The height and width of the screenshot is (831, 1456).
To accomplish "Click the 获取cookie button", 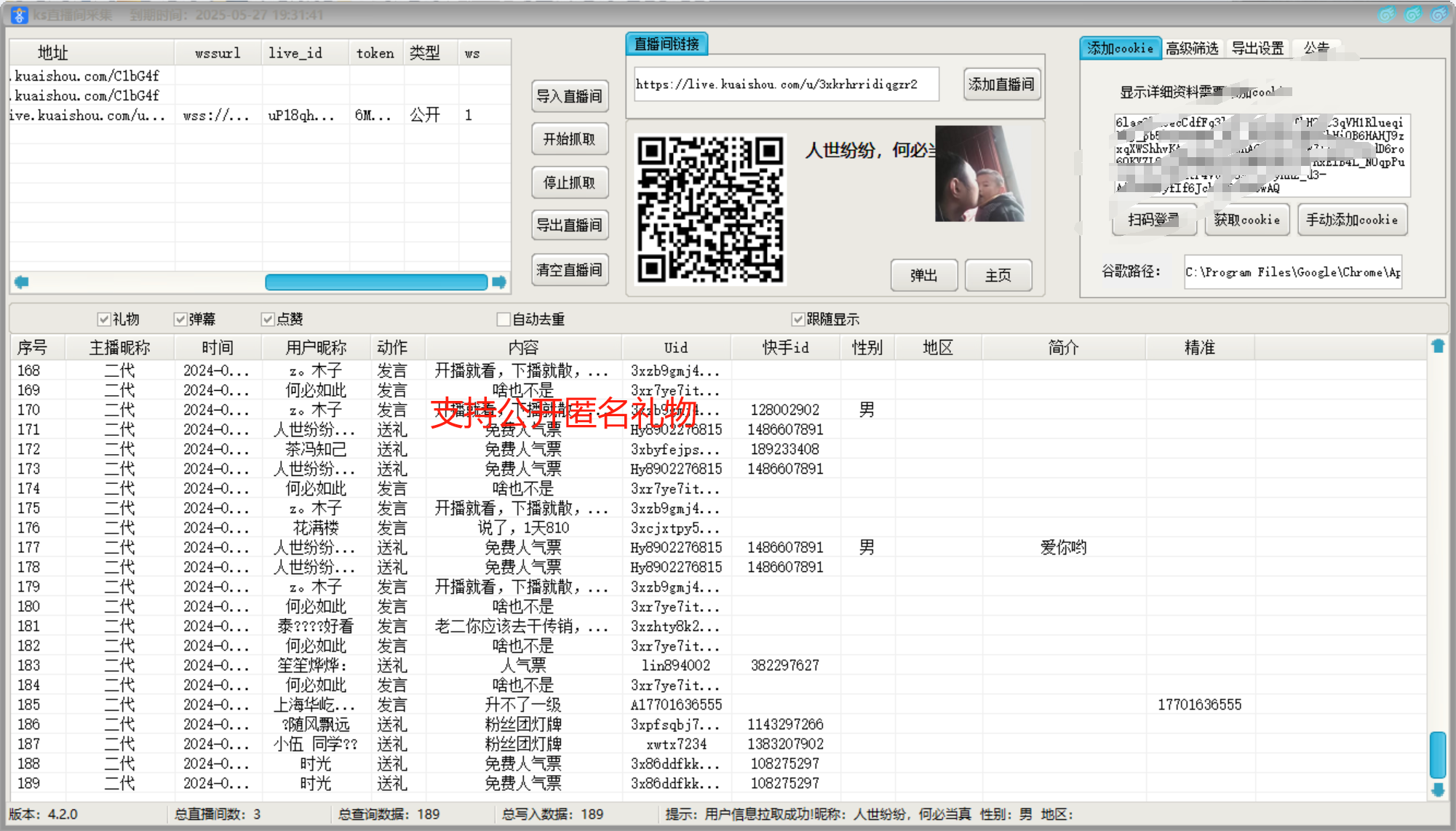I will [x=1246, y=220].
